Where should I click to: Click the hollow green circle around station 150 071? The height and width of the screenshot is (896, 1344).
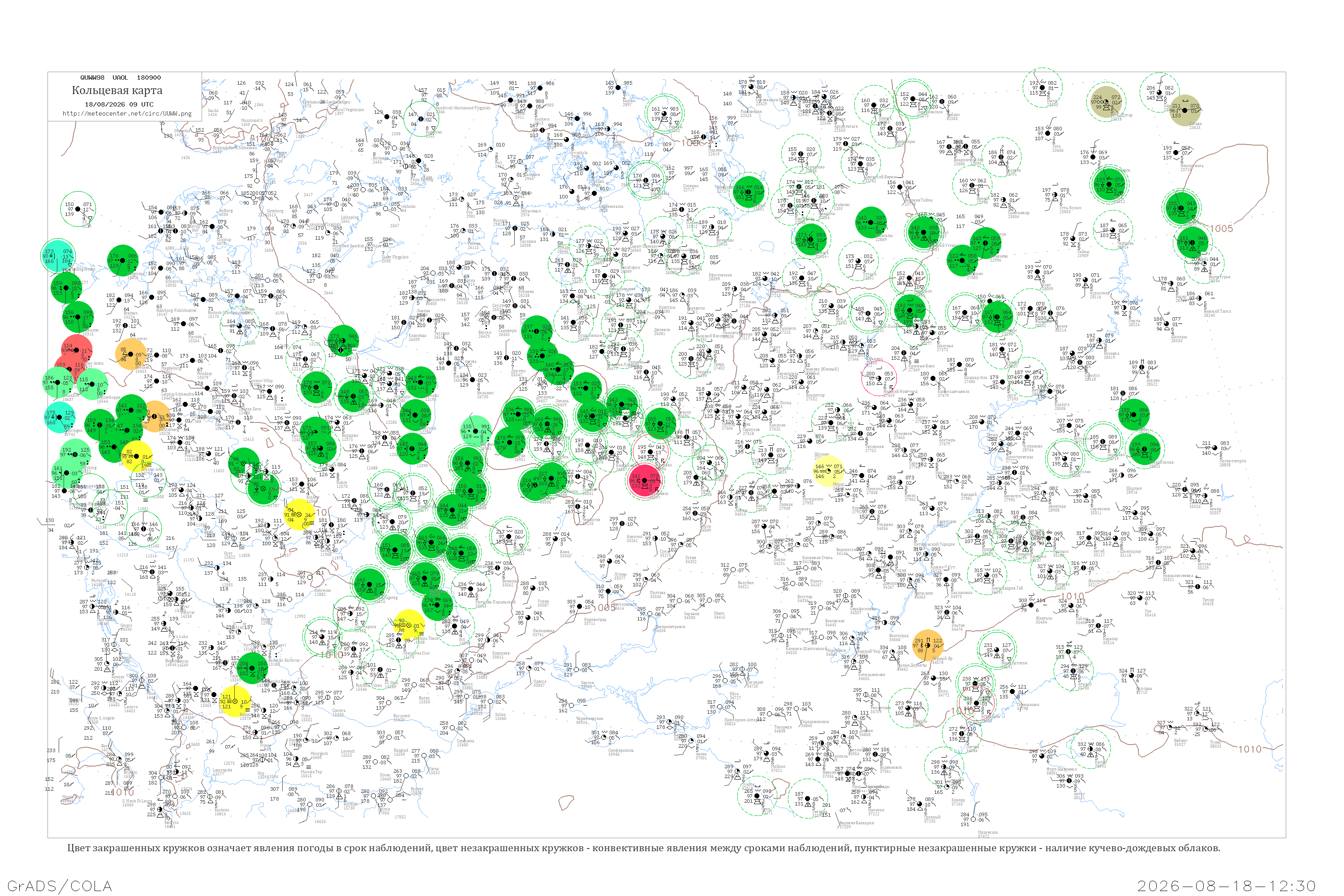point(78,209)
